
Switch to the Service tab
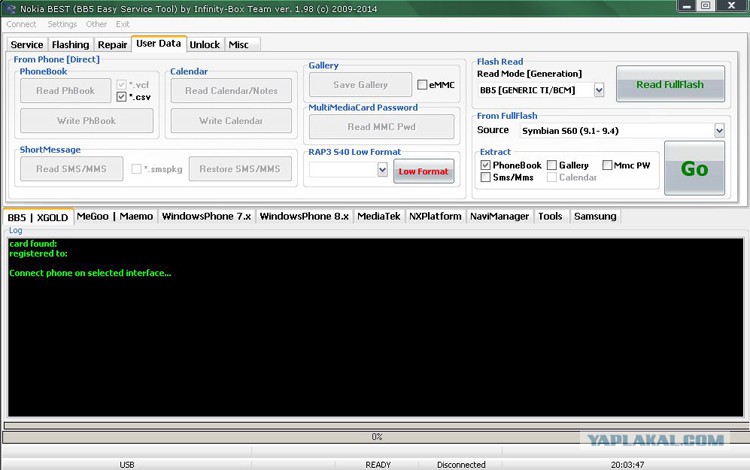(27, 44)
